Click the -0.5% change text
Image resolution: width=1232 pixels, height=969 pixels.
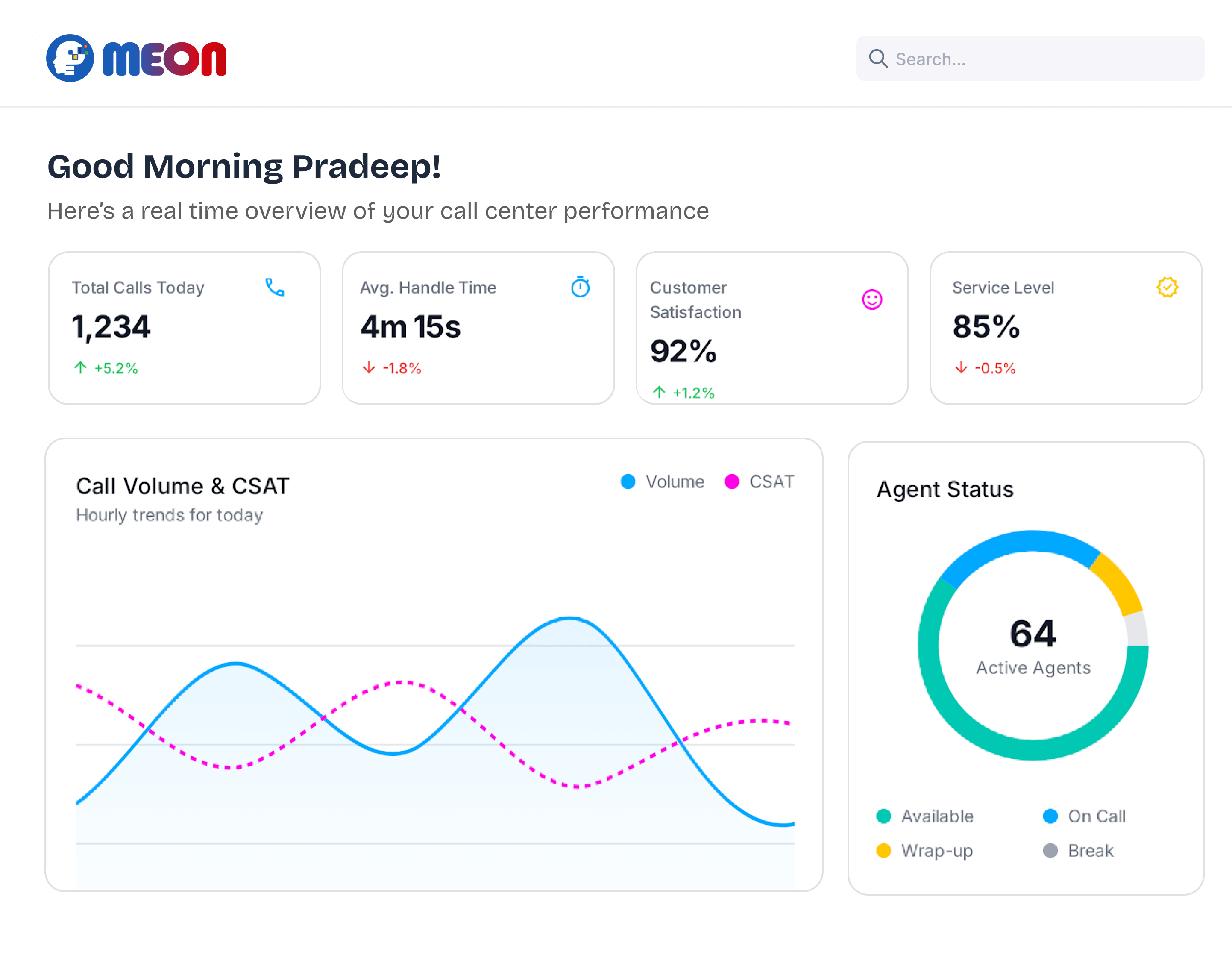[x=995, y=368]
